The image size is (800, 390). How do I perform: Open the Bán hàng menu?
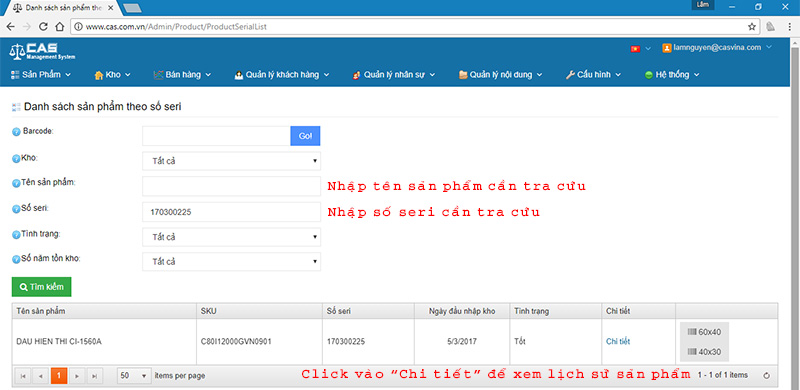coord(182,75)
